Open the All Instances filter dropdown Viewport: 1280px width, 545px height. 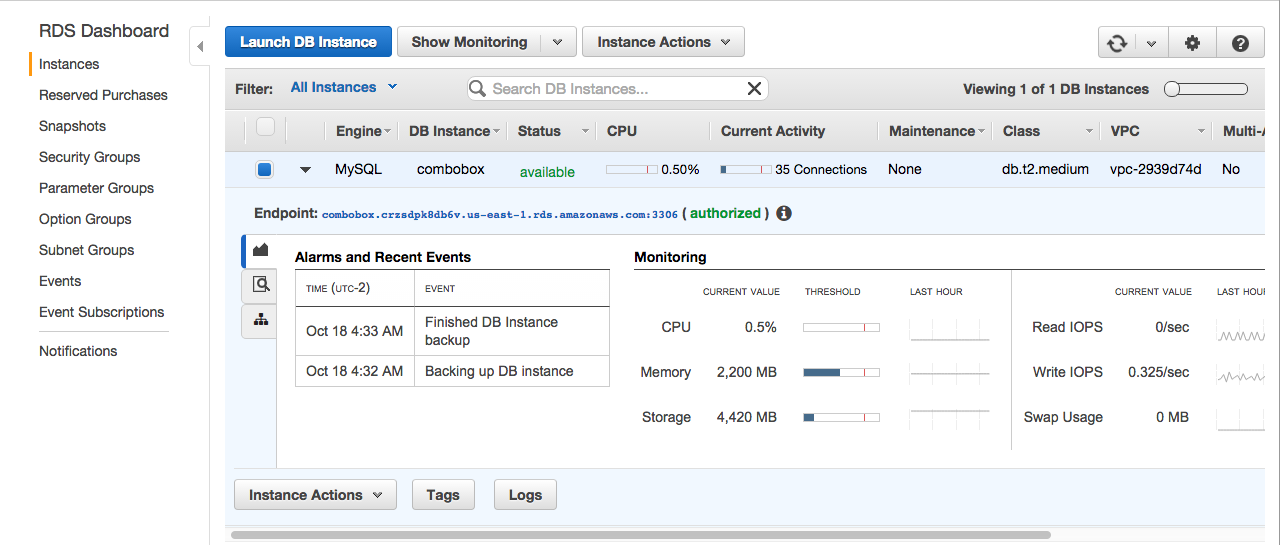[344, 87]
